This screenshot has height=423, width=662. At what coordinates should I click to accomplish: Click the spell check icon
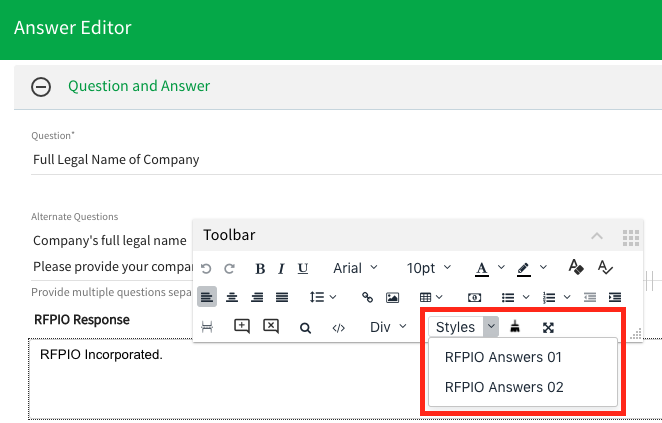(605, 267)
